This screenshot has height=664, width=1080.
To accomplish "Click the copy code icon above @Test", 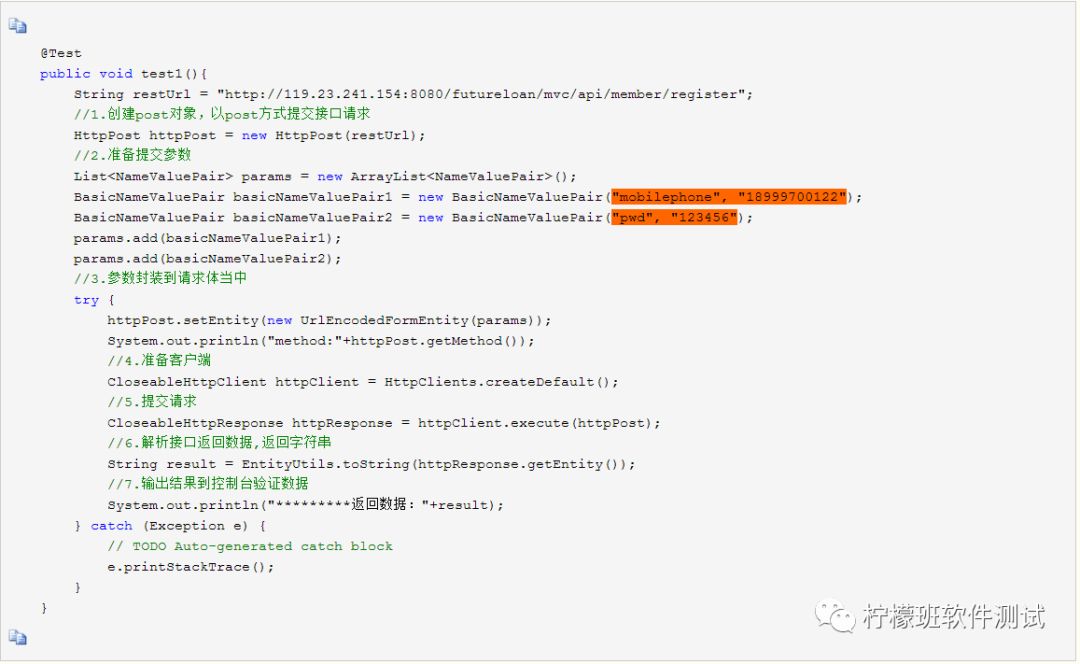I will (x=17, y=26).
